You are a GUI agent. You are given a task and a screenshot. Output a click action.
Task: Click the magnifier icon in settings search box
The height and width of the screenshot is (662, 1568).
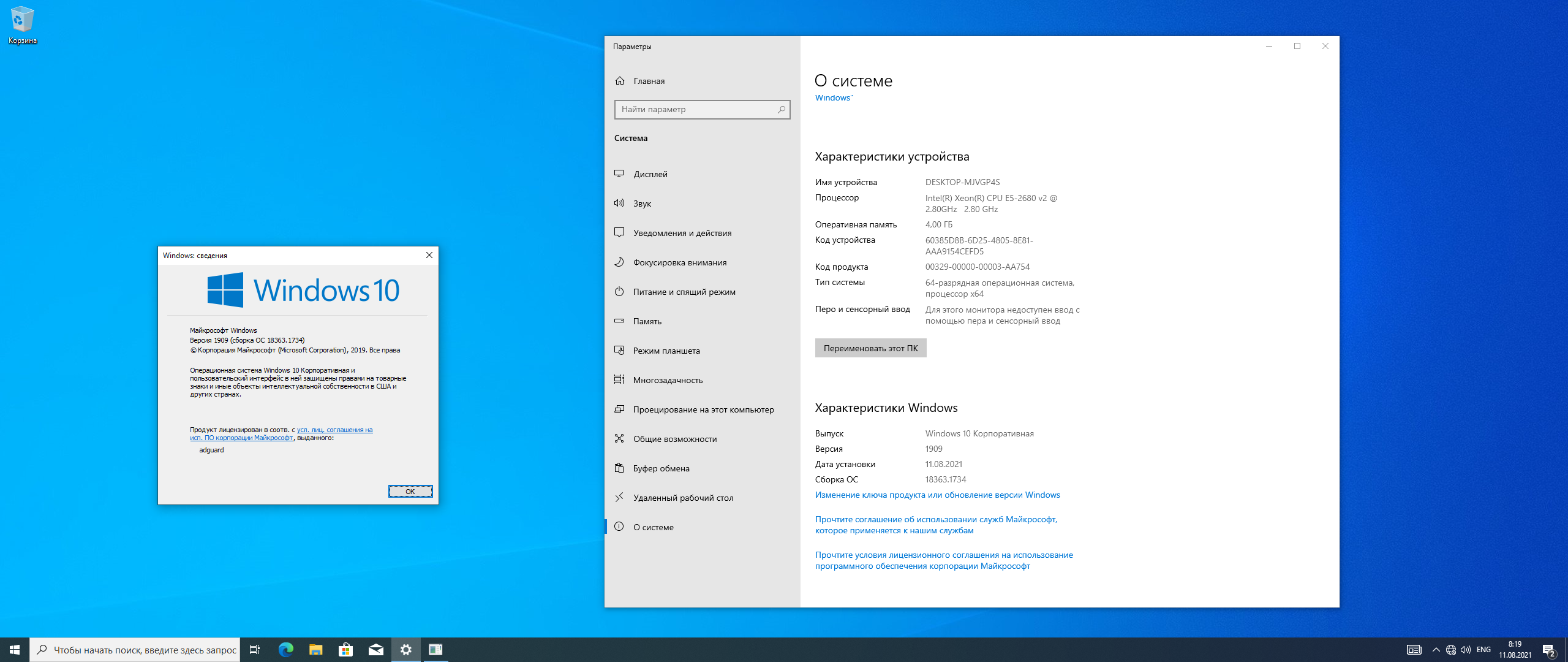(x=782, y=110)
